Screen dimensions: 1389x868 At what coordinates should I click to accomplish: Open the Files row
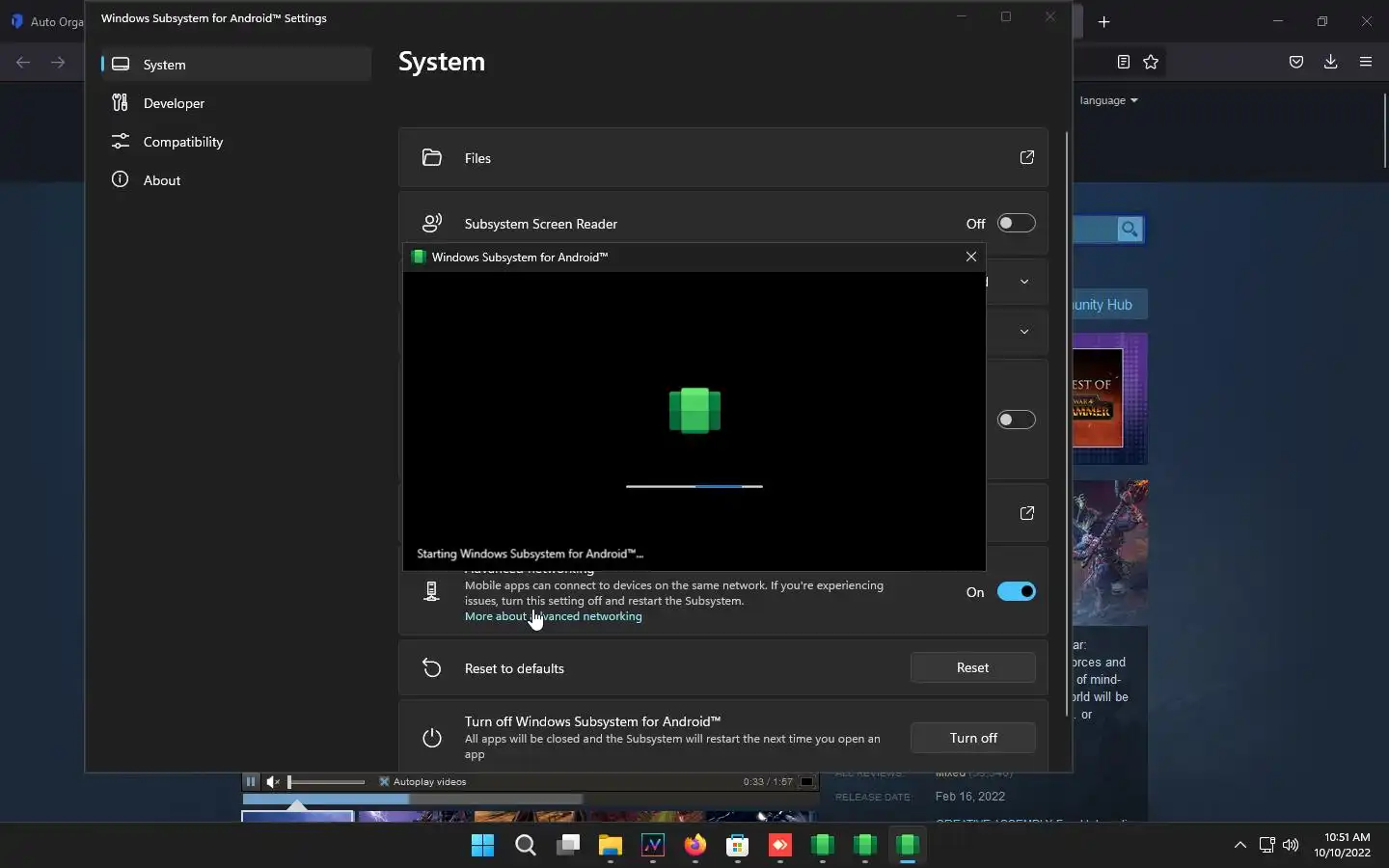pyautogui.click(x=723, y=158)
